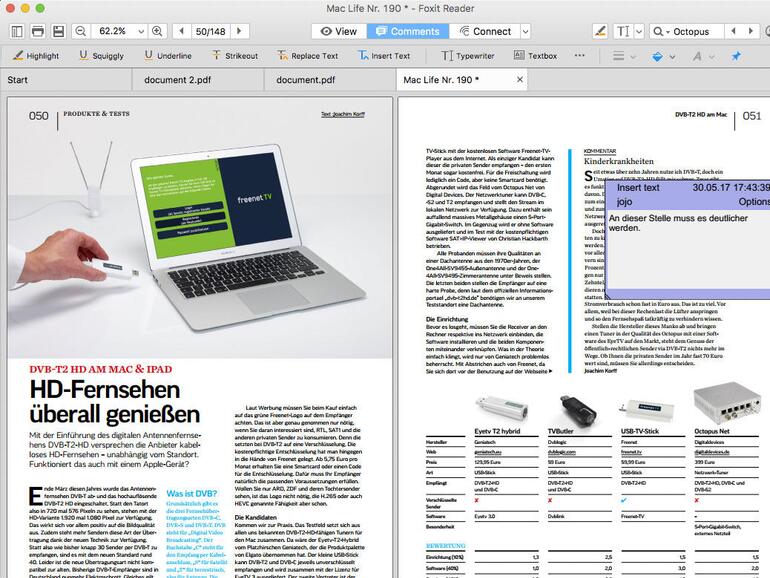Open Options in the comment popup
Screen dimensions: 770x578
tap(754, 202)
